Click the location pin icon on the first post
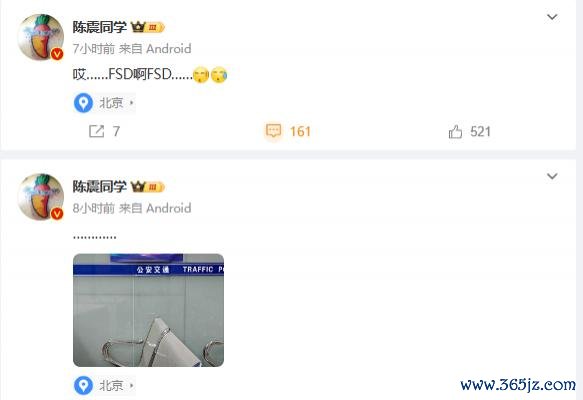 83,103
